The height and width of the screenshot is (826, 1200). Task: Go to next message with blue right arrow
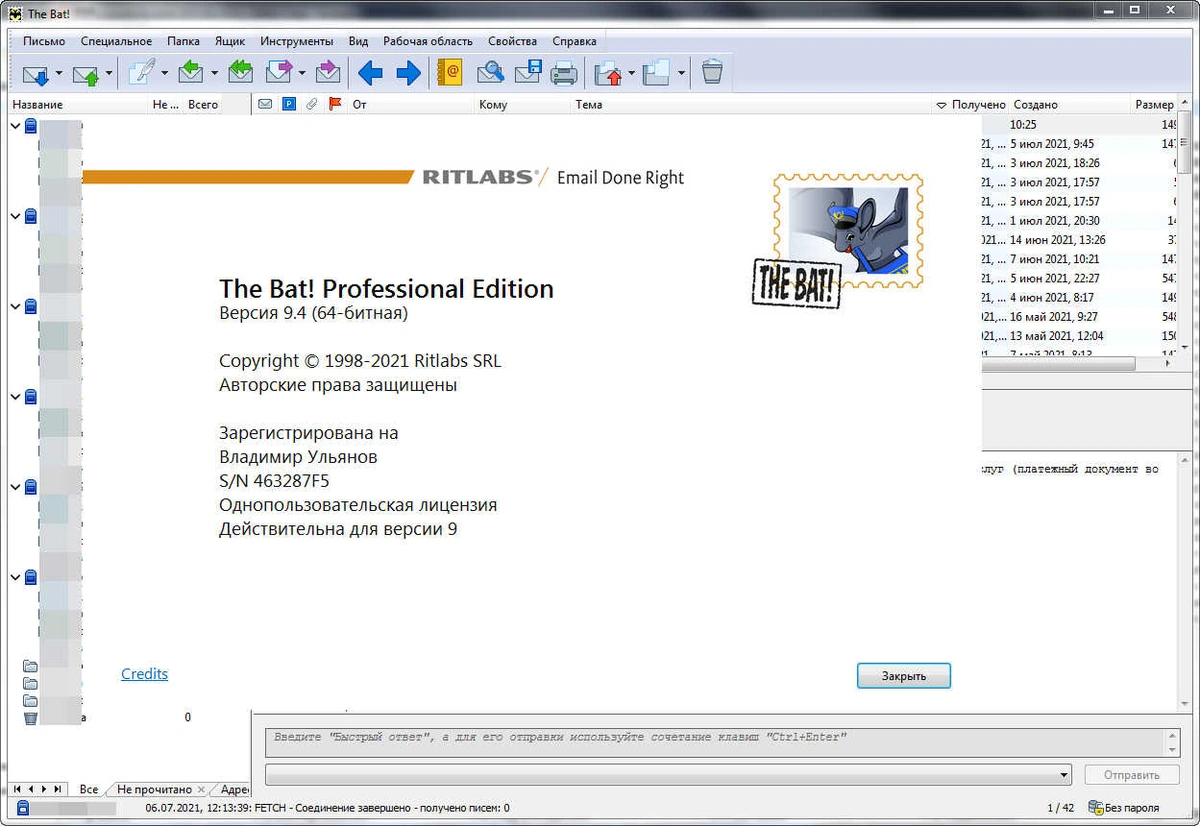tap(408, 73)
